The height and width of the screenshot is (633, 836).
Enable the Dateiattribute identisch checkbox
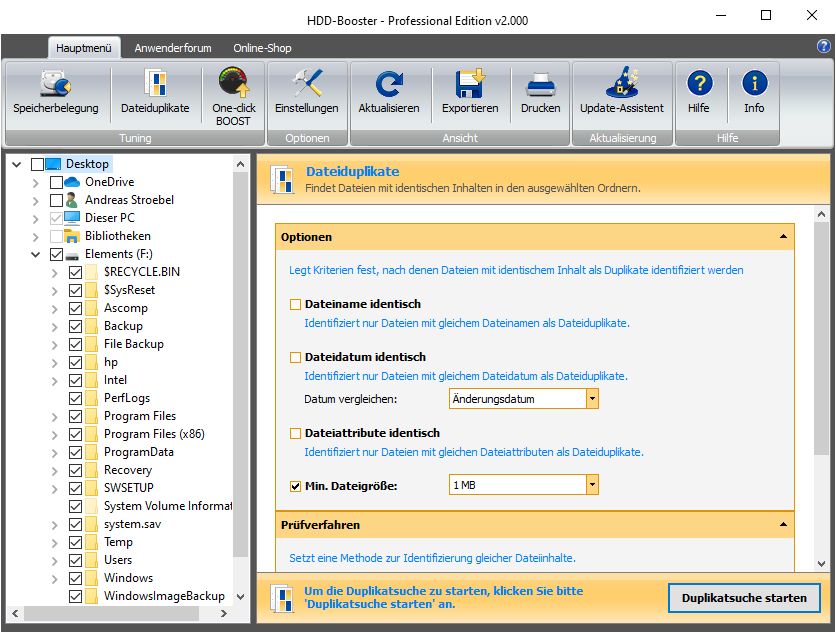(295, 434)
